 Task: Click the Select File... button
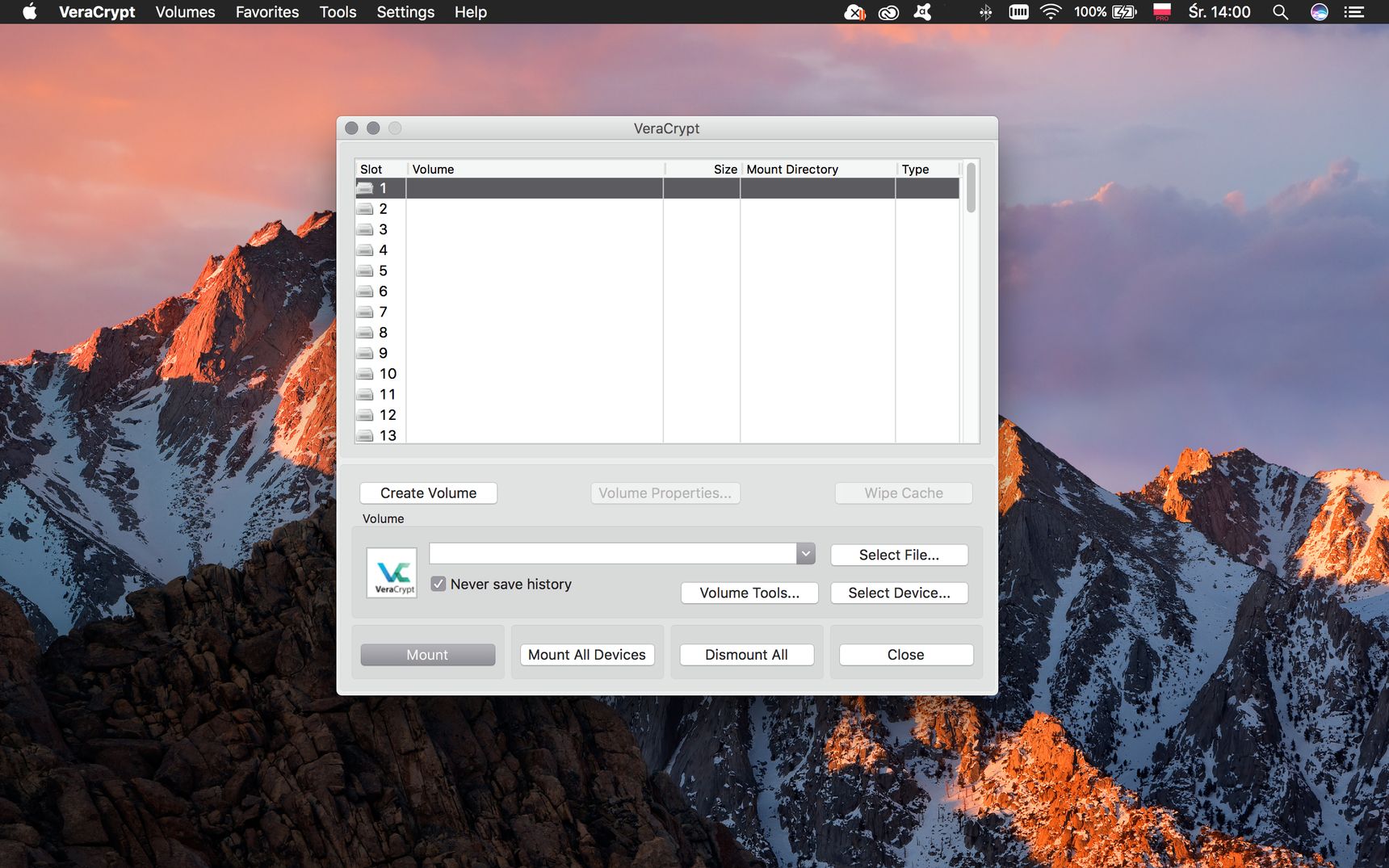[x=899, y=555]
